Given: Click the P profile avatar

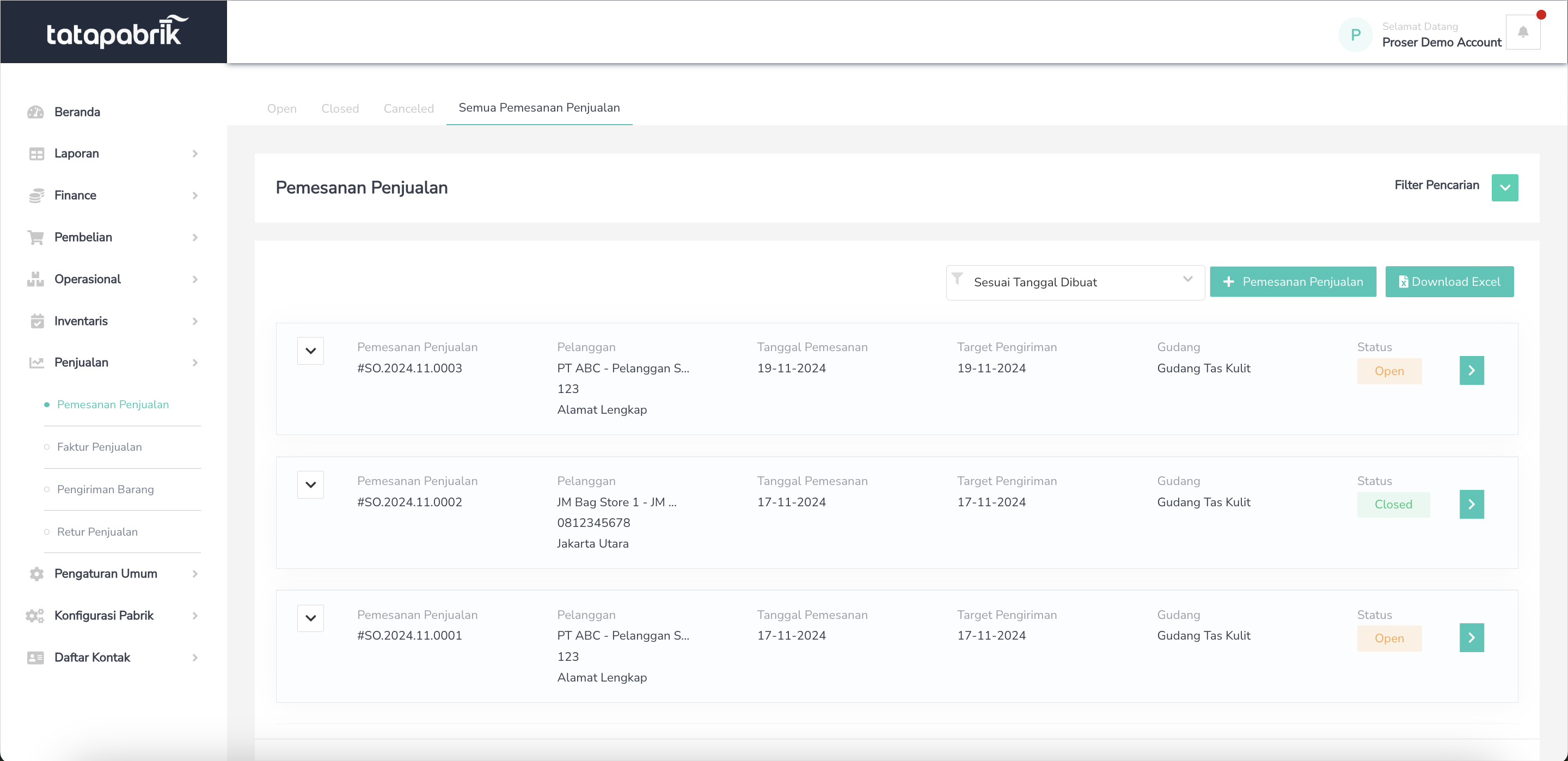Looking at the screenshot, I should coord(1355,35).
